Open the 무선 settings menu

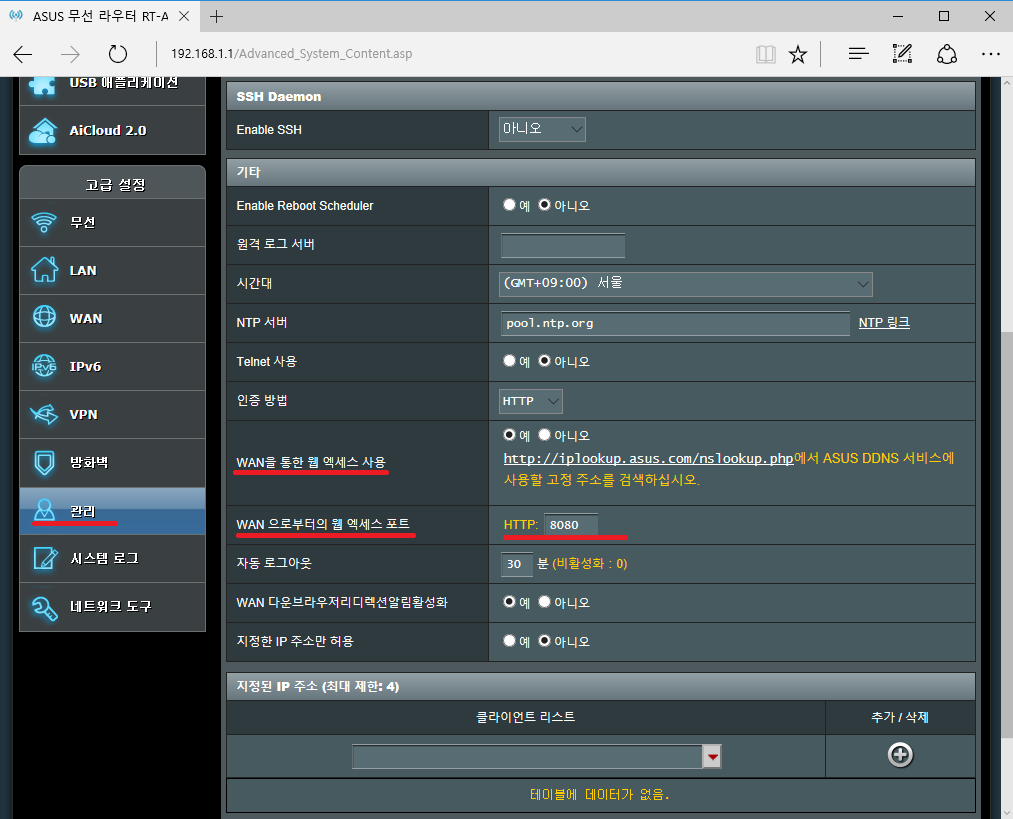[112, 222]
